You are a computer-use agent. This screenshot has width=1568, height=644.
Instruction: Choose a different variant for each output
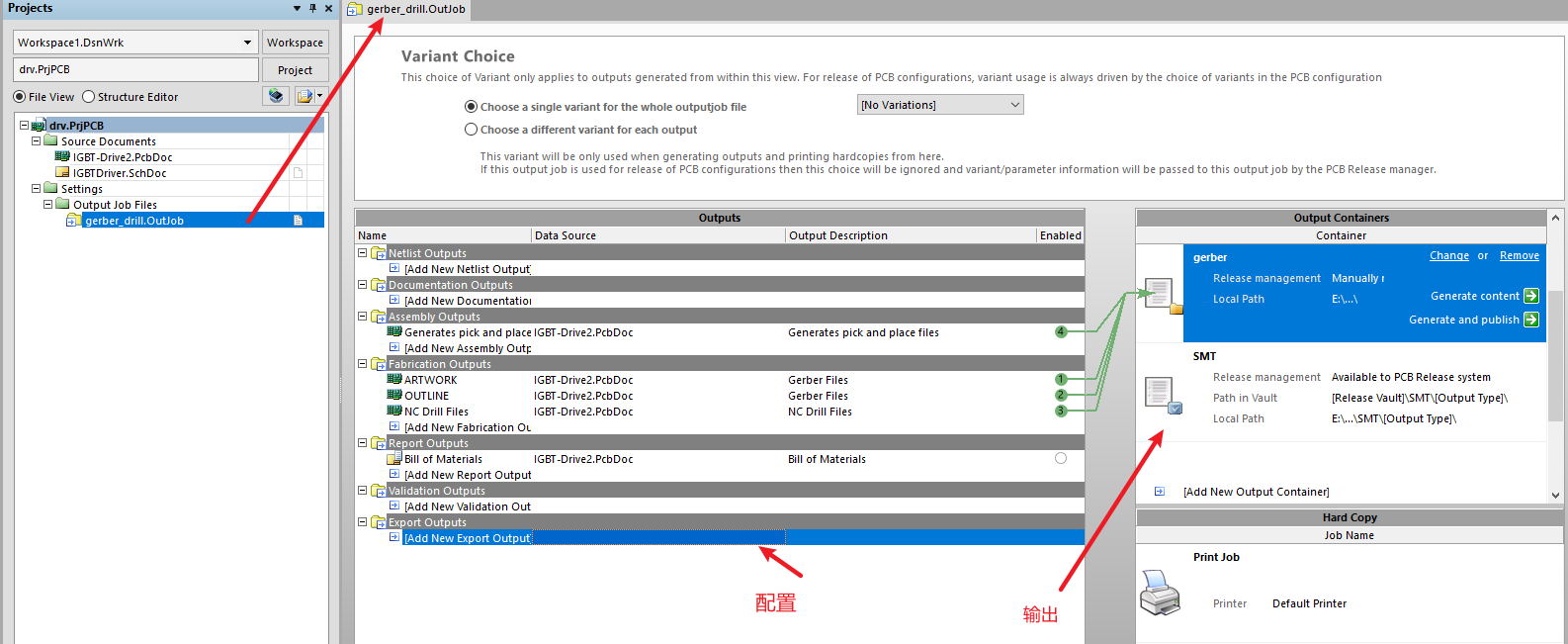(x=472, y=130)
